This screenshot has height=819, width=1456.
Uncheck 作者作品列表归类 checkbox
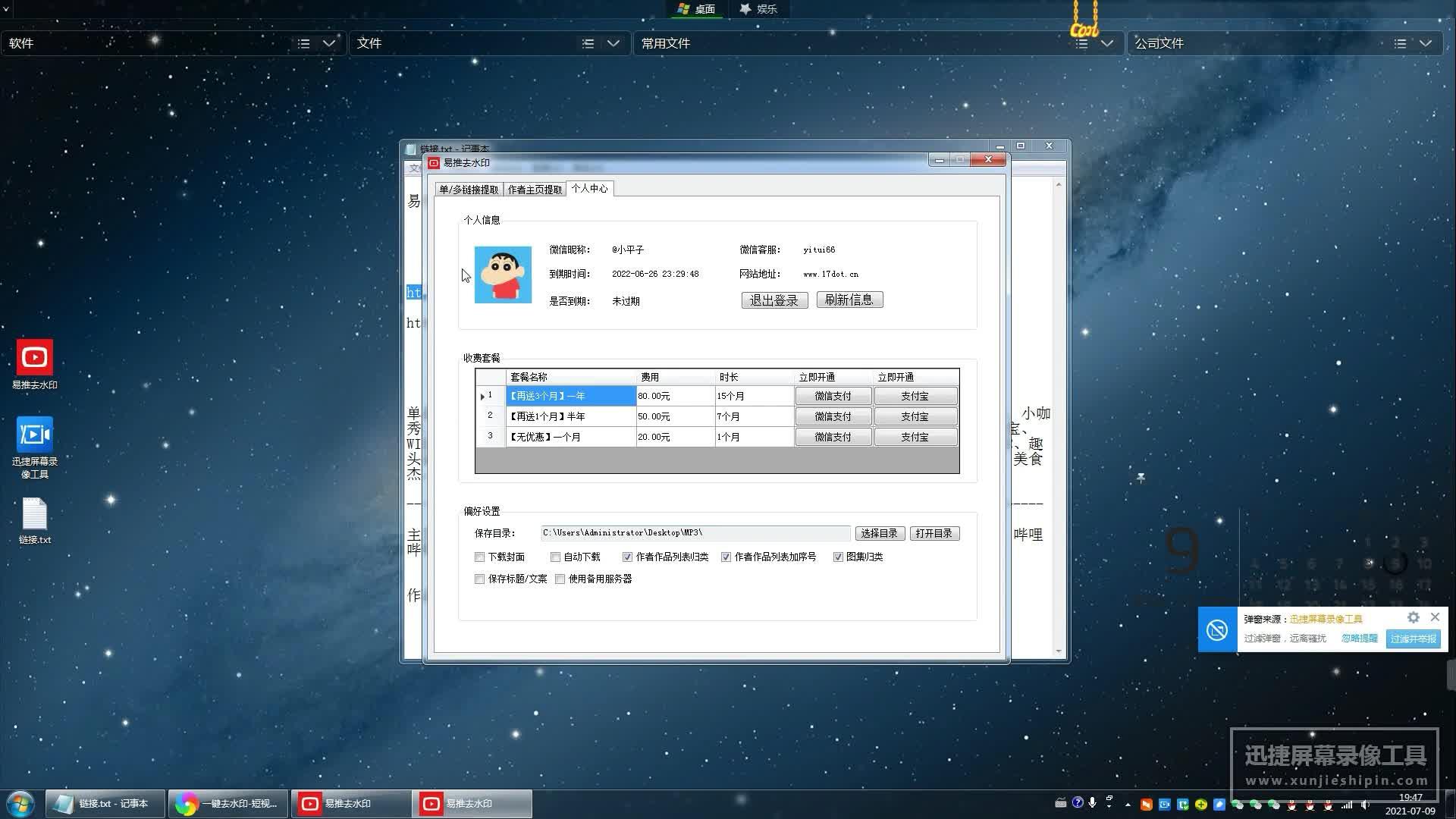627,557
